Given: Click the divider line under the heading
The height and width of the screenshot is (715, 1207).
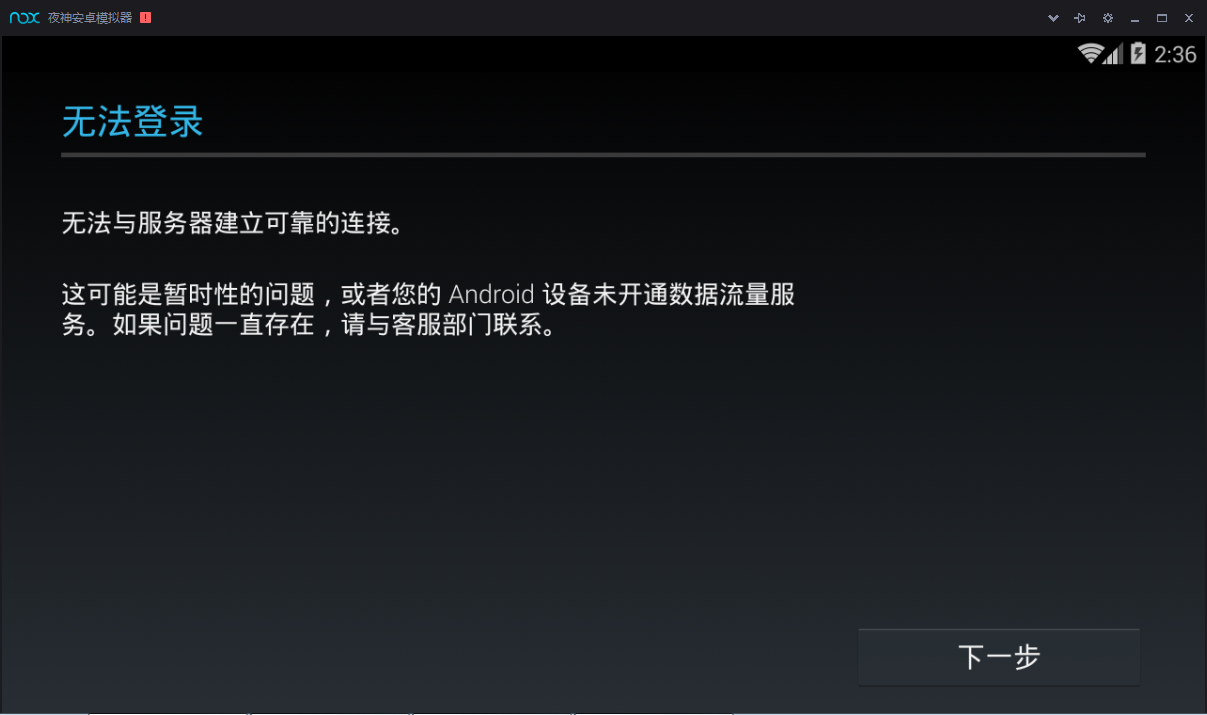Looking at the screenshot, I should coord(603,155).
